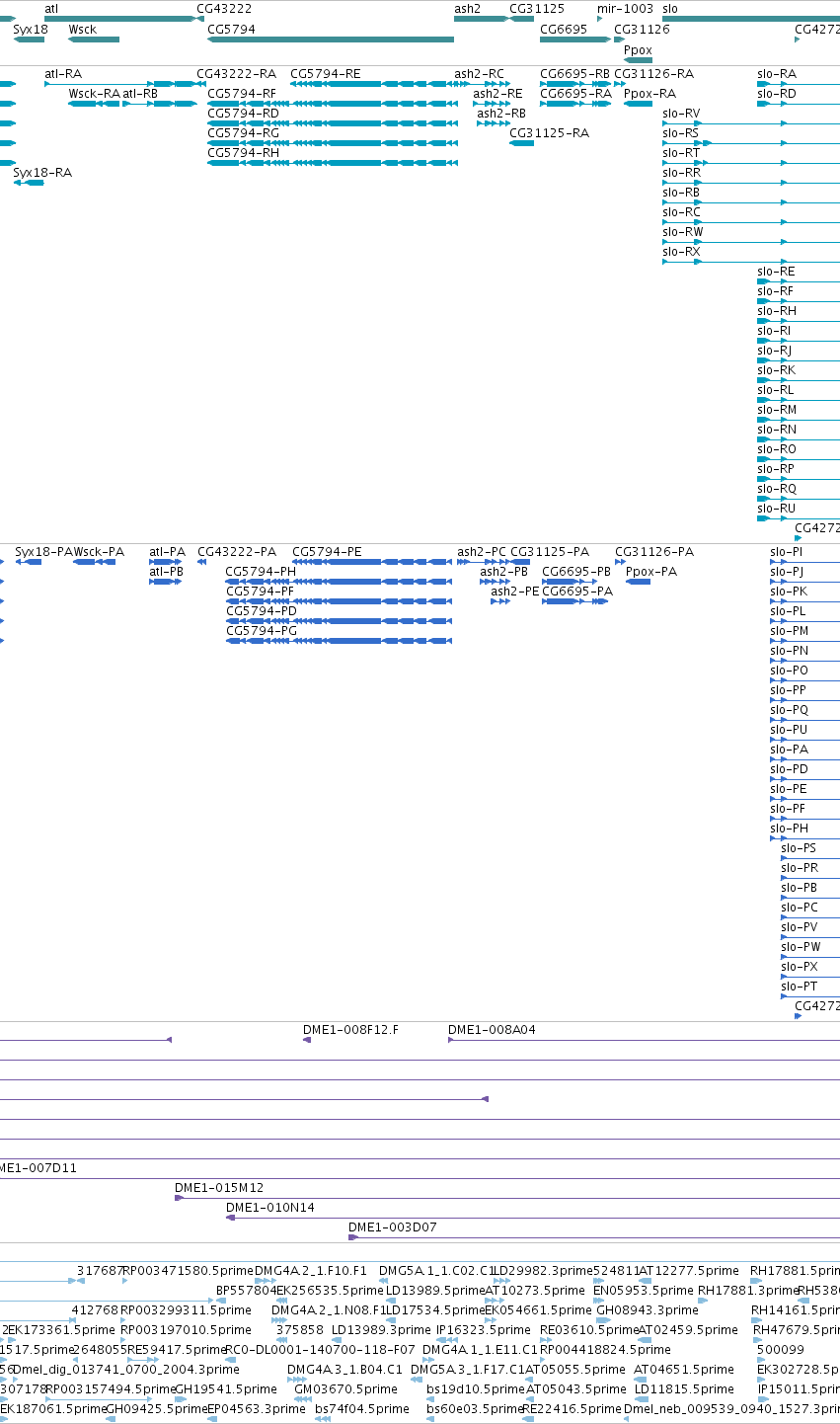Click transcript Wsck-RA
This screenshot has width=840, height=1424.
click(x=94, y=94)
